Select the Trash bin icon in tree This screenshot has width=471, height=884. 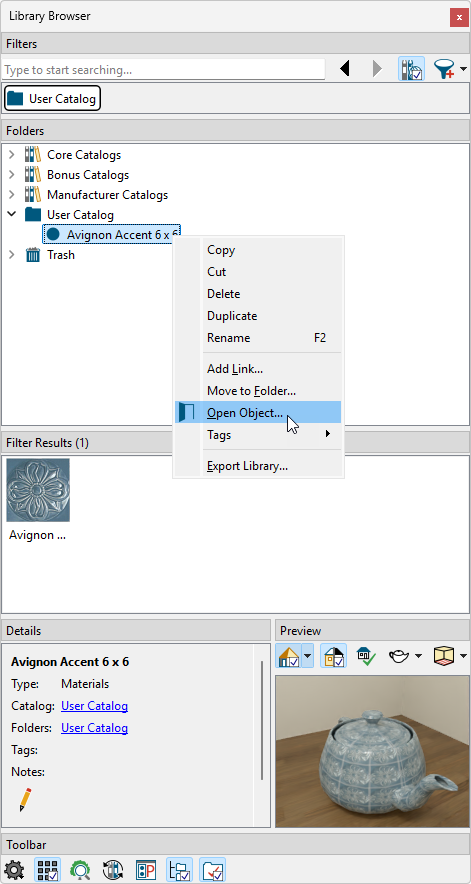[33, 255]
